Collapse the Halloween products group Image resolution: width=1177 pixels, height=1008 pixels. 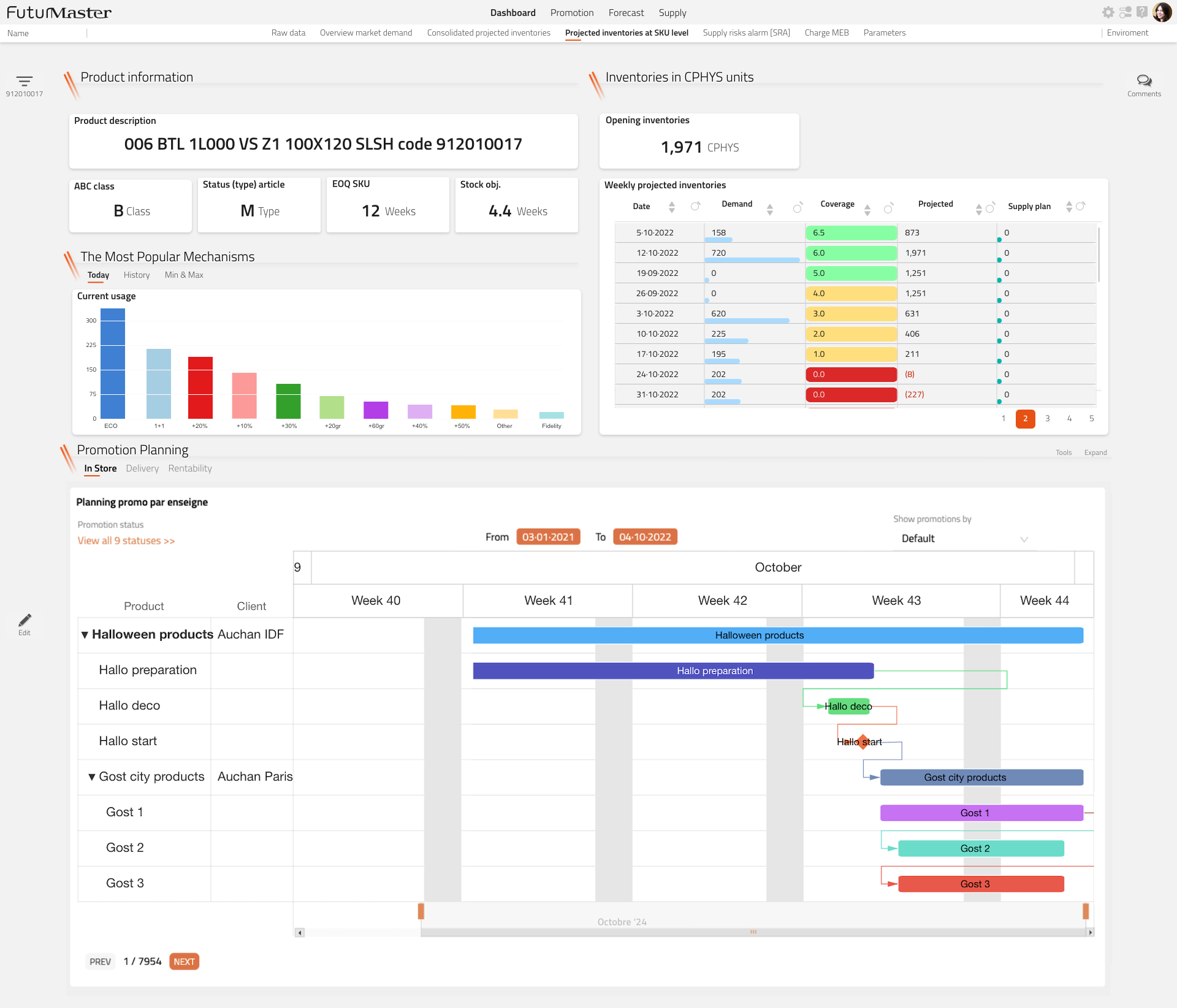tap(85, 635)
